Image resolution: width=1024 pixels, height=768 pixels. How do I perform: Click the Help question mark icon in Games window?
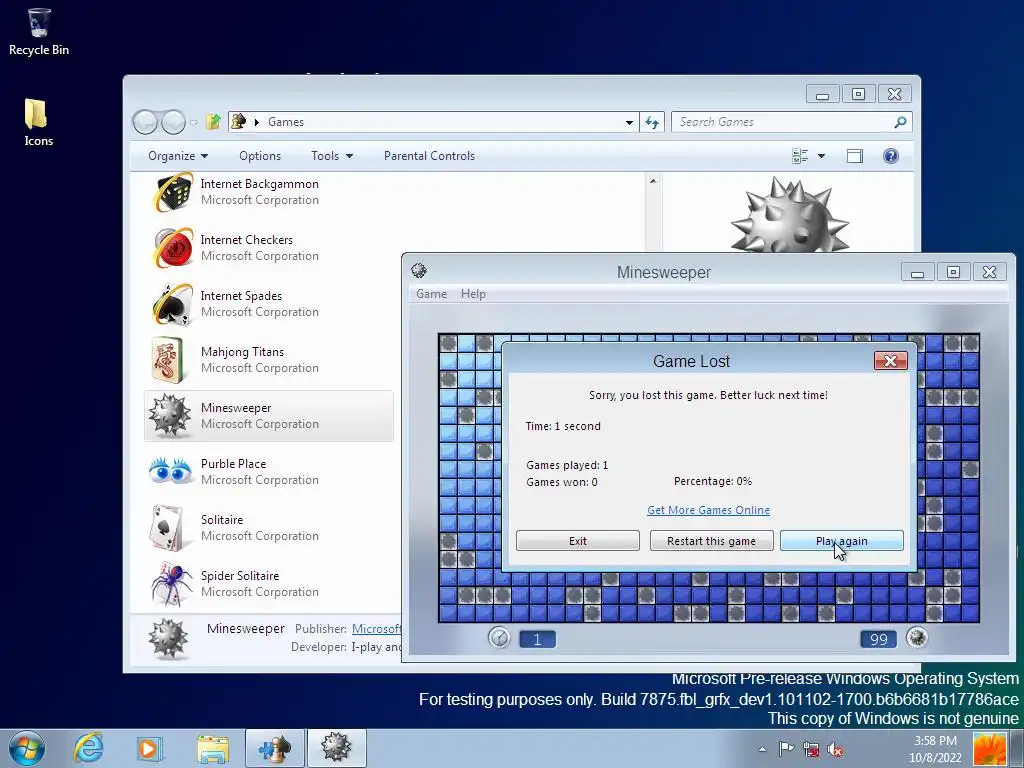coord(891,156)
